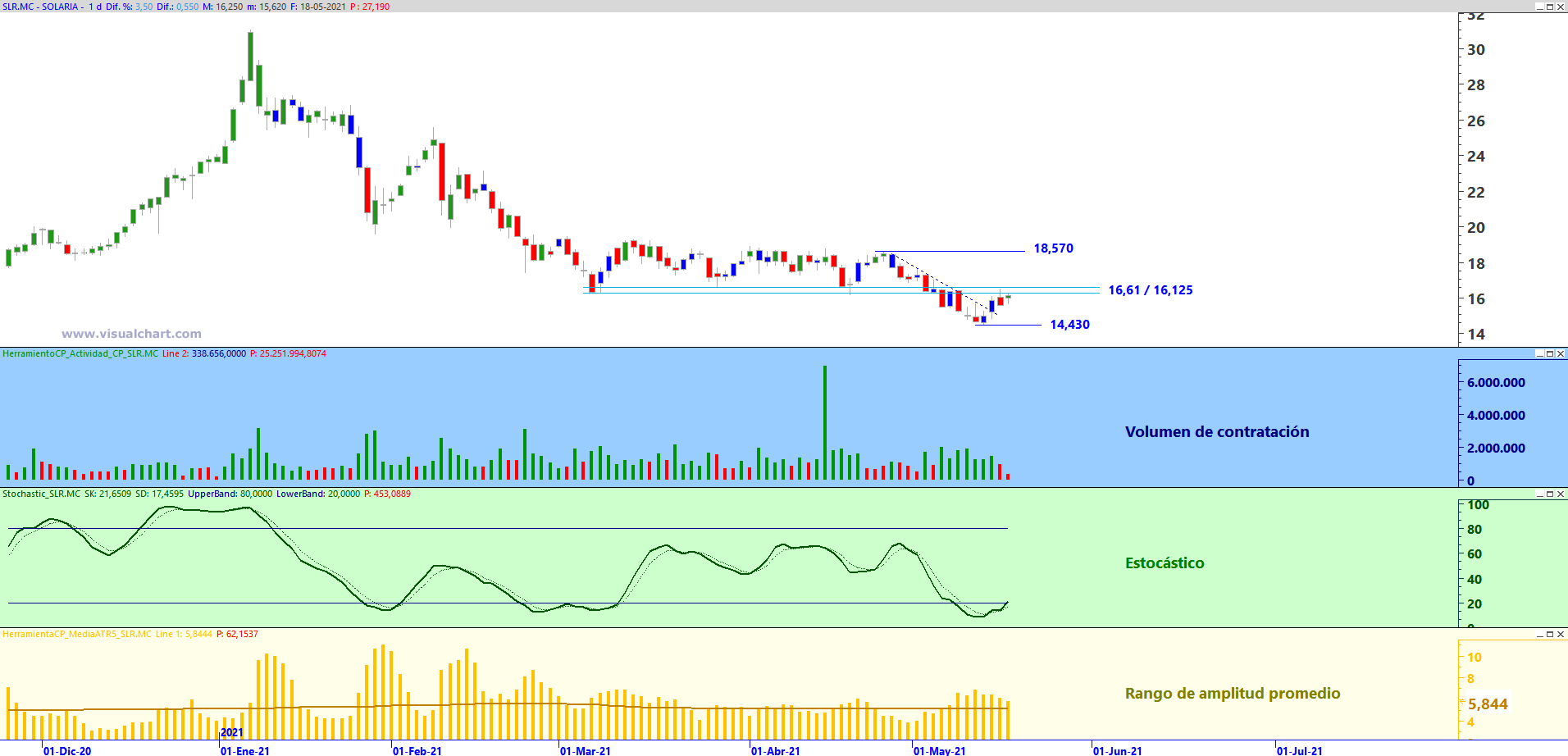Click the 01-Mar-21 date on the time axis

click(x=586, y=750)
